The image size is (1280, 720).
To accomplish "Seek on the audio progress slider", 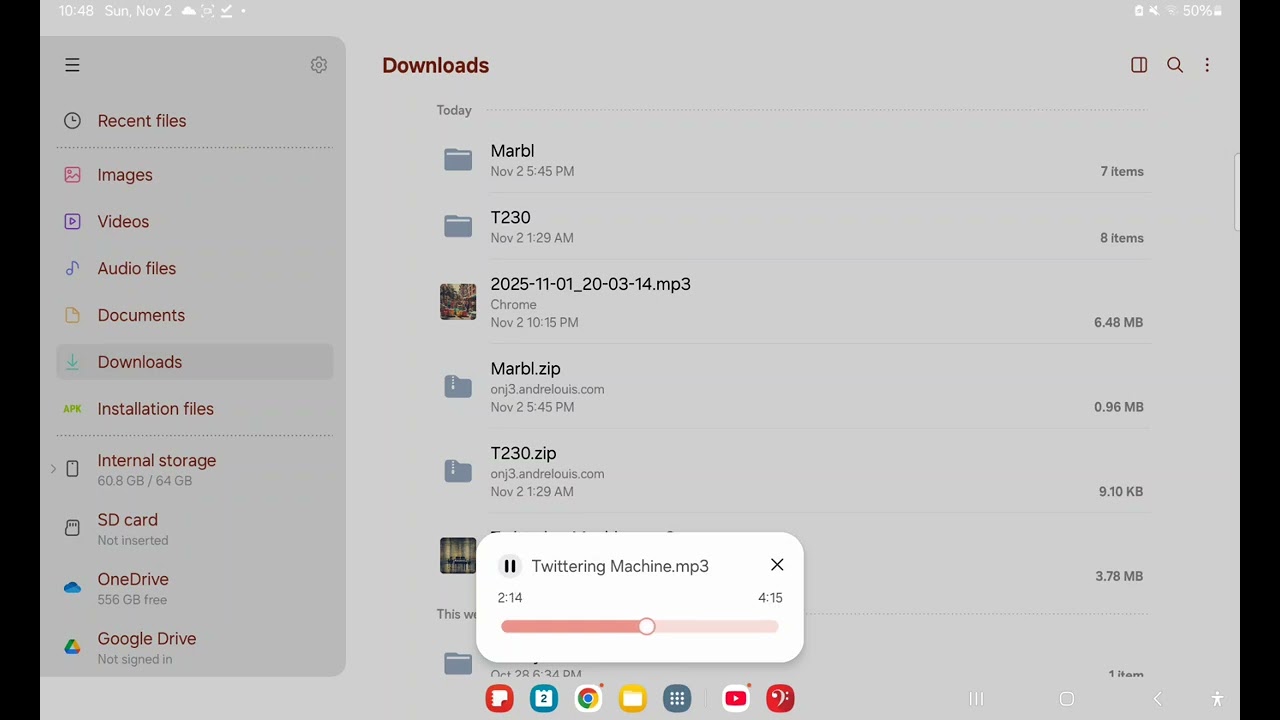I will coord(640,626).
